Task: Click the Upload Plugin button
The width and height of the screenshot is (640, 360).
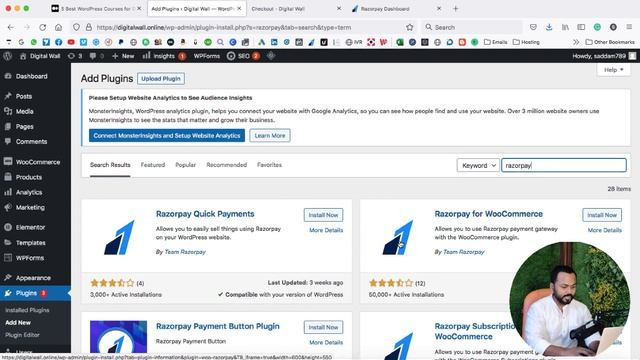Action: [161, 79]
